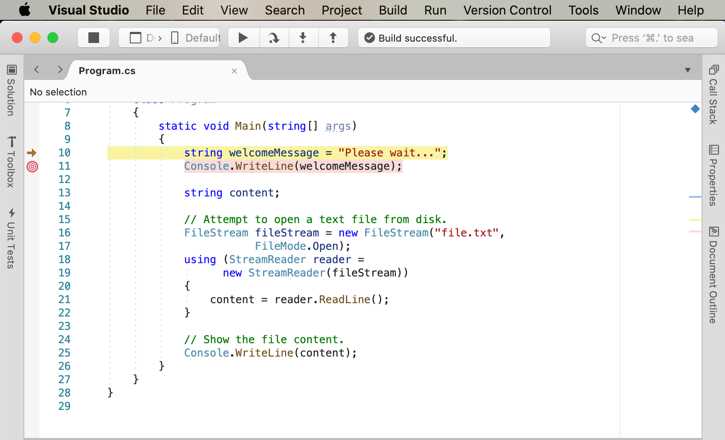Step over the current line
The width and height of the screenshot is (725, 440).
[x=274, y=37]
